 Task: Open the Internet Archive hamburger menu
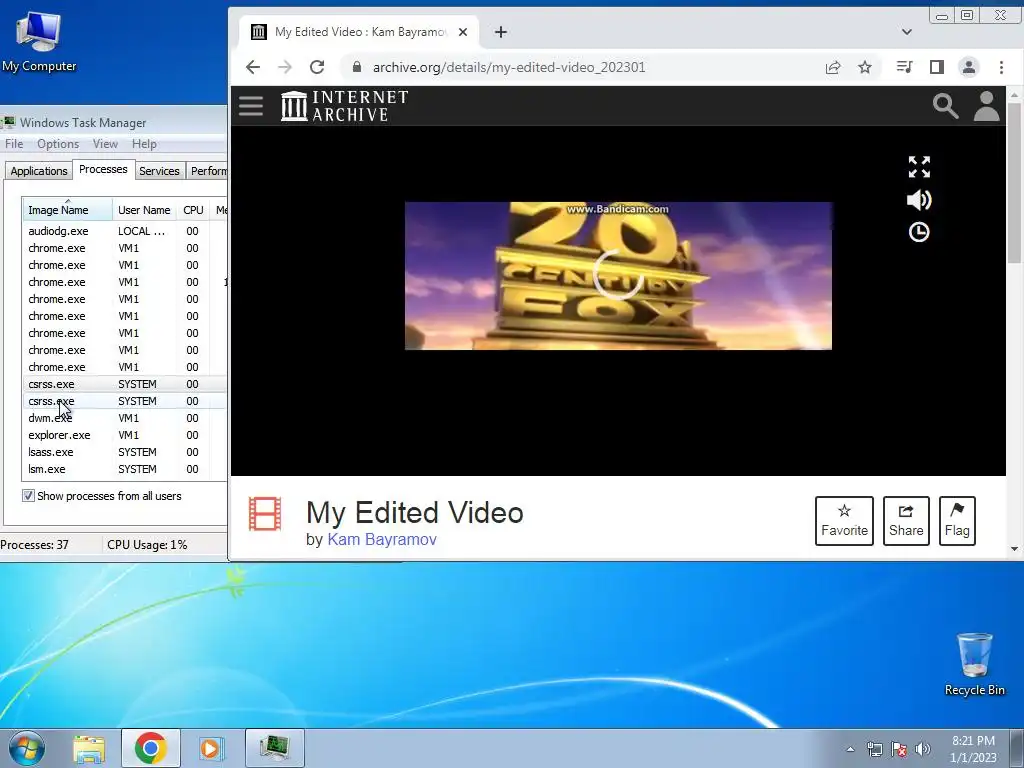click(x=251, y=106)
